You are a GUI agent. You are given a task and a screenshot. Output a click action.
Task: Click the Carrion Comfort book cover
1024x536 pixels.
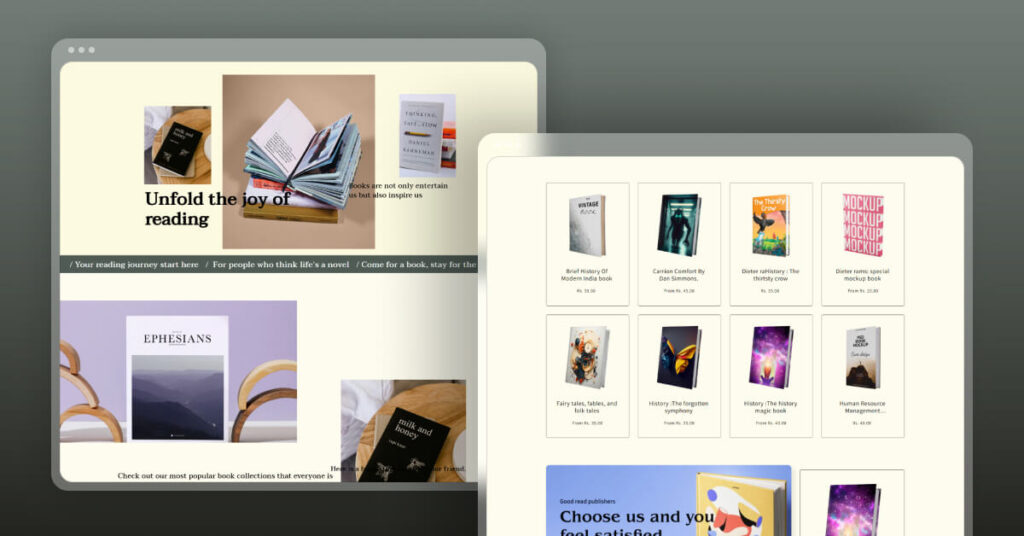[x=679, y=225]
